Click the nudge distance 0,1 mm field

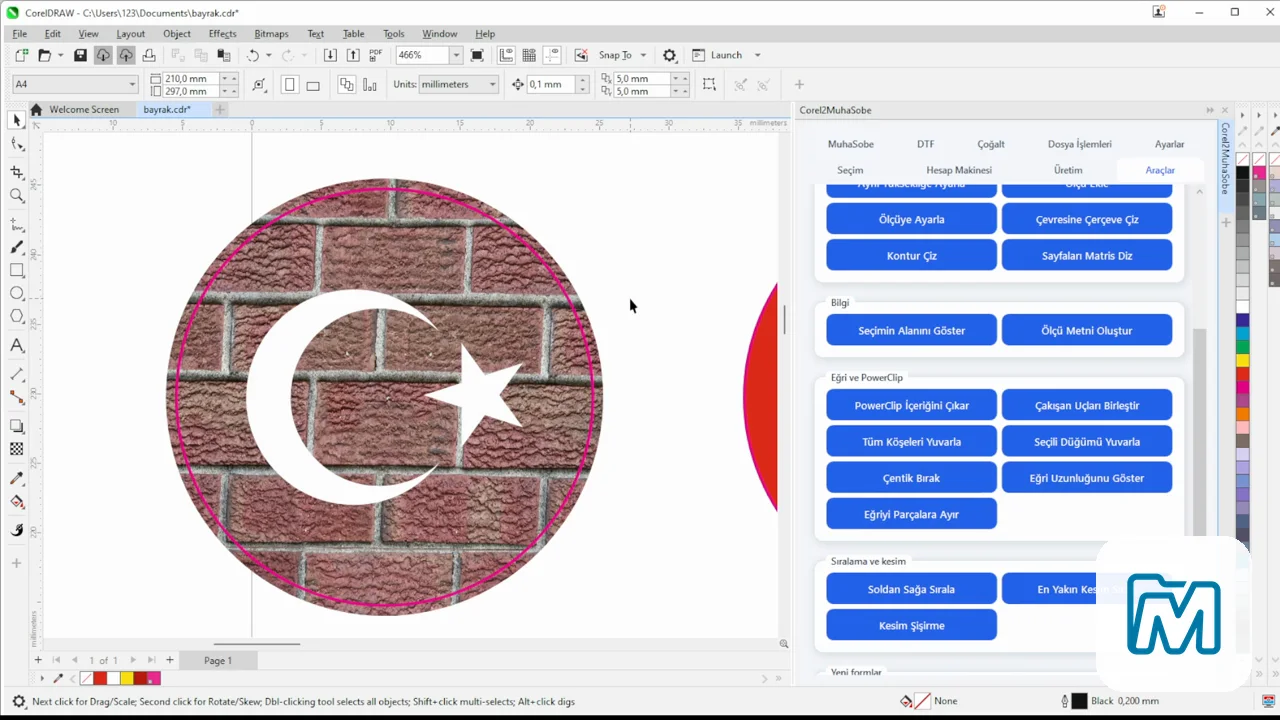pyautogui.click(x=551, y=84)
